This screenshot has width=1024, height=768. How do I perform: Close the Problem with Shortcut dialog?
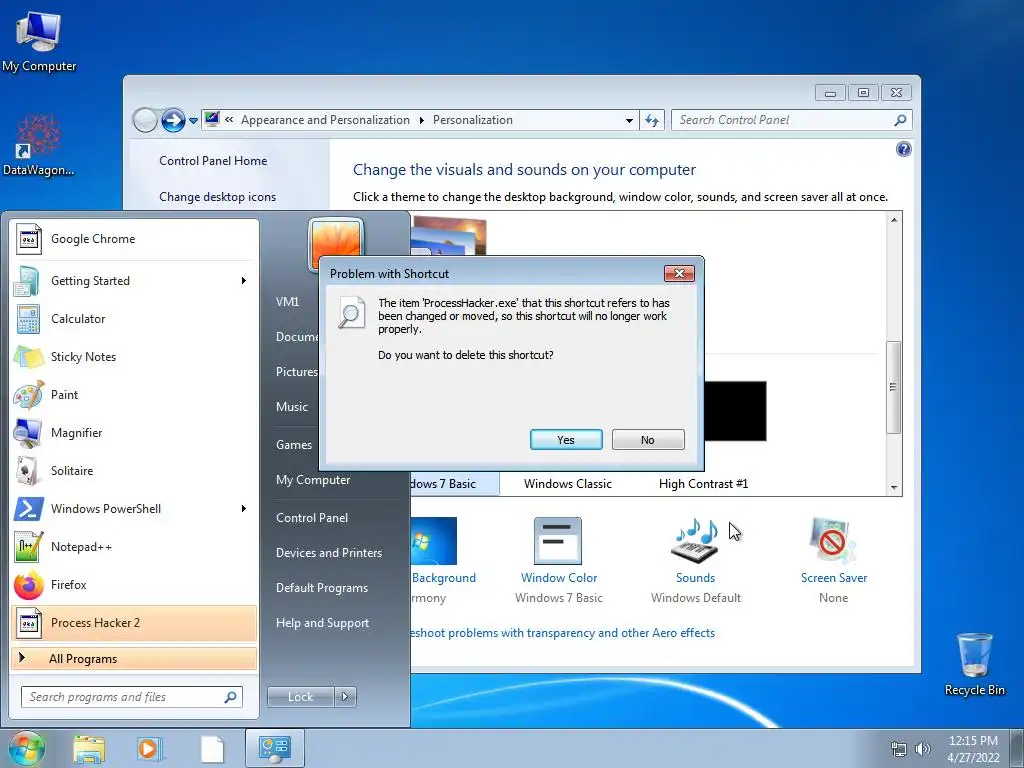point(679,273)
